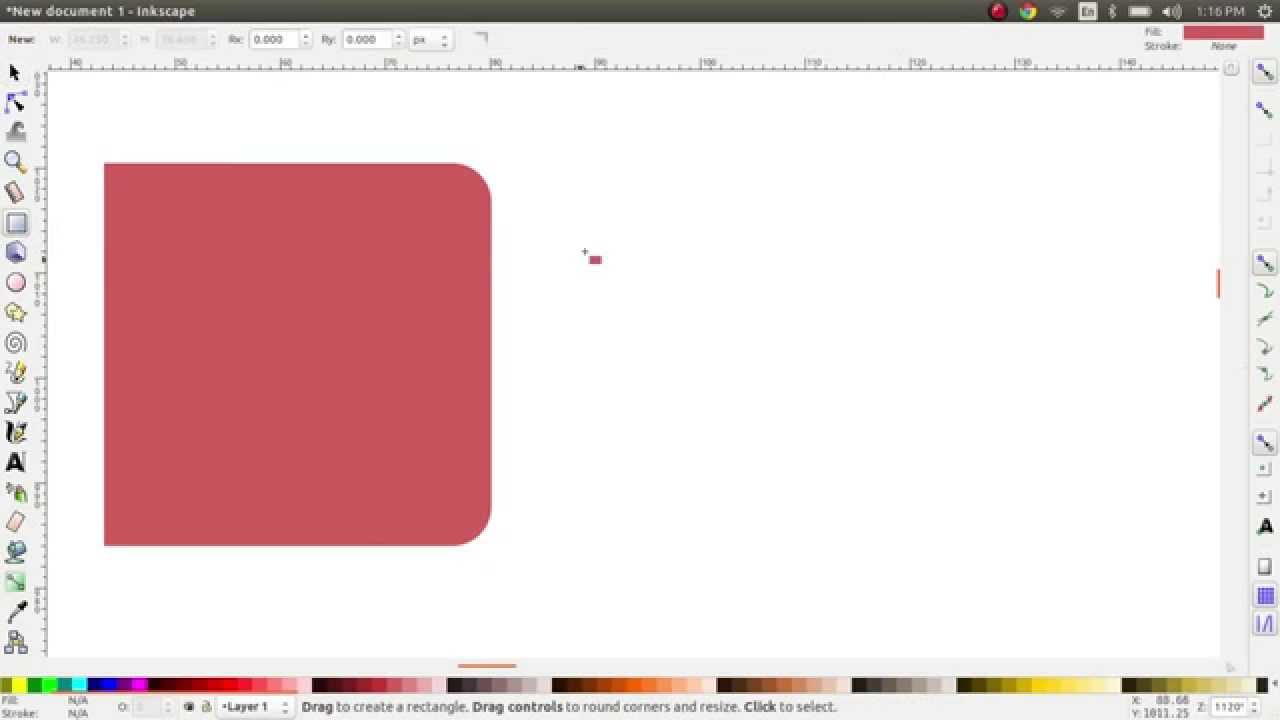Click the canvas lock zoom corner button
Screen dimensions: 1280x720
(1231, 69)
